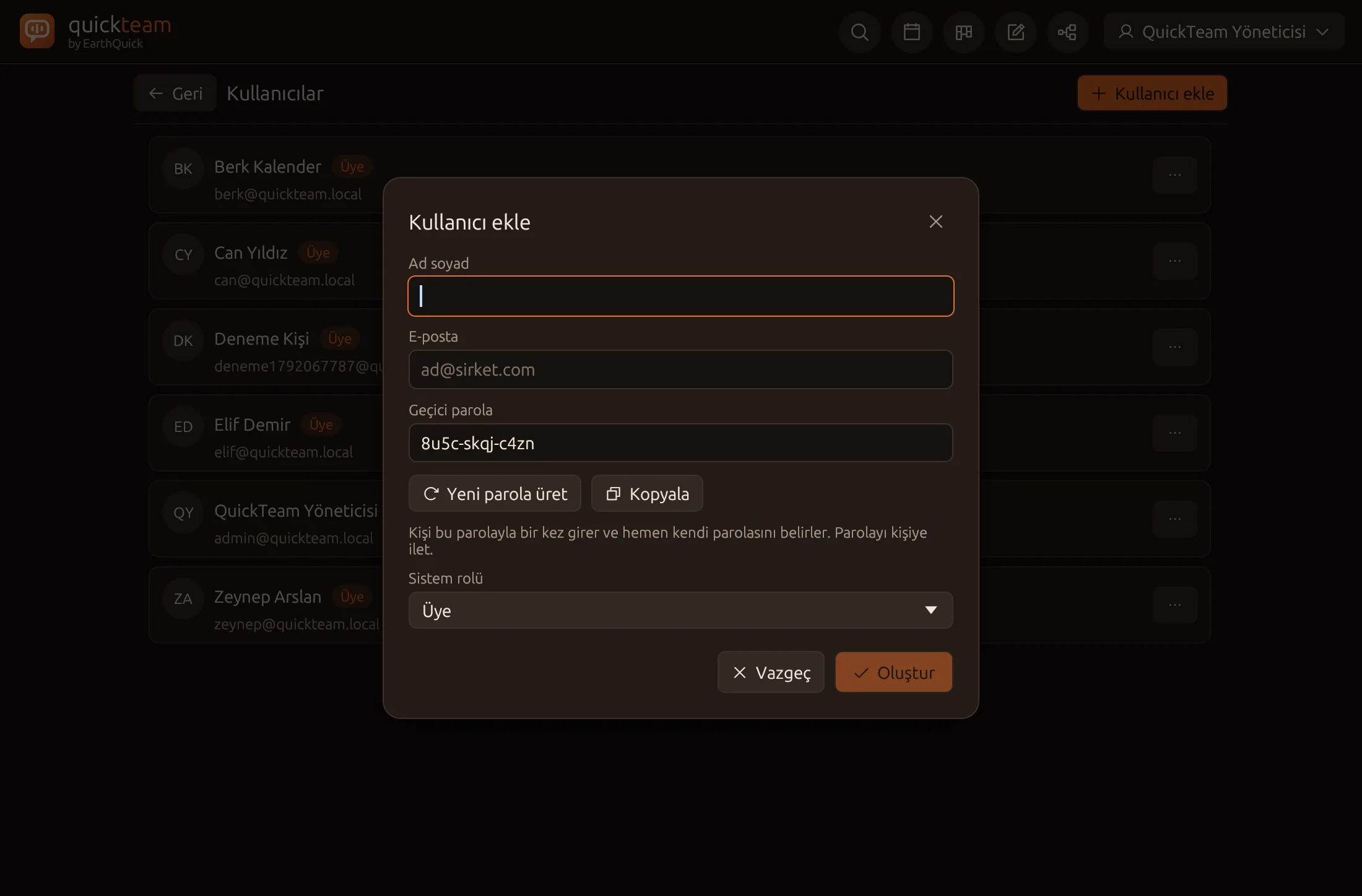The height and width of the screenshot is (896, 1362).
Task: Click the Kullanıcılar page title
Action: click(275, 93)
